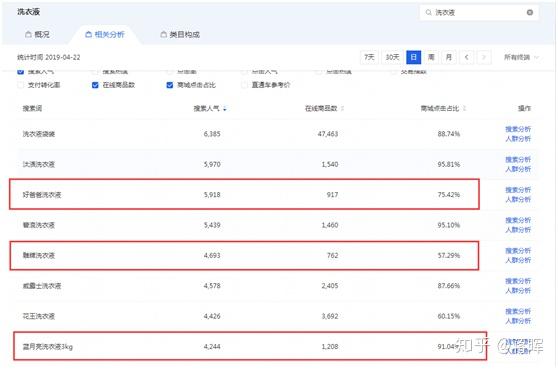Open 搜索分析 for 洗衣液袋装 row

[x=518, y=129]
